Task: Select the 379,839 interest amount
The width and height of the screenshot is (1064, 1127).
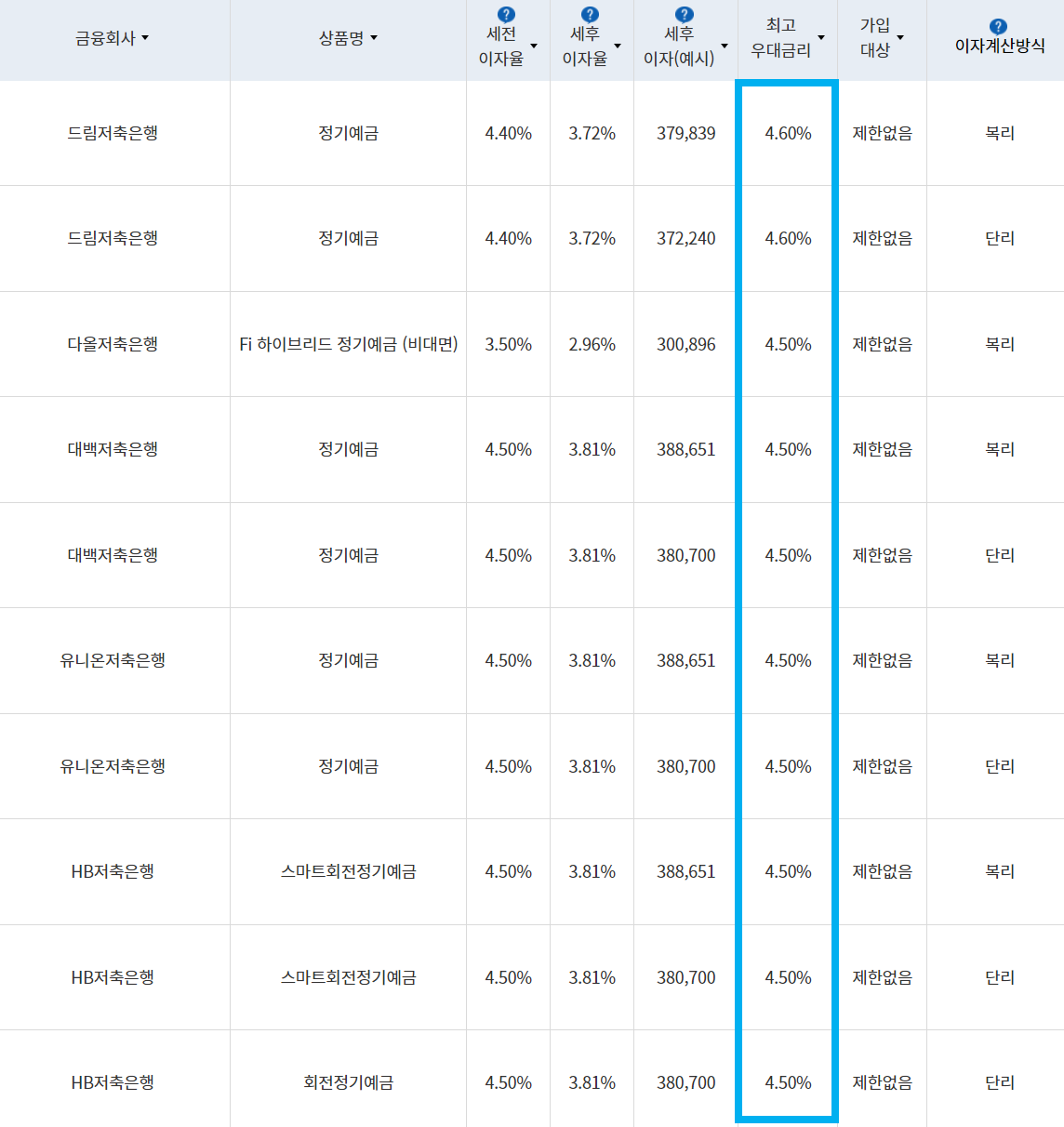Action: [x=686, y=133]
